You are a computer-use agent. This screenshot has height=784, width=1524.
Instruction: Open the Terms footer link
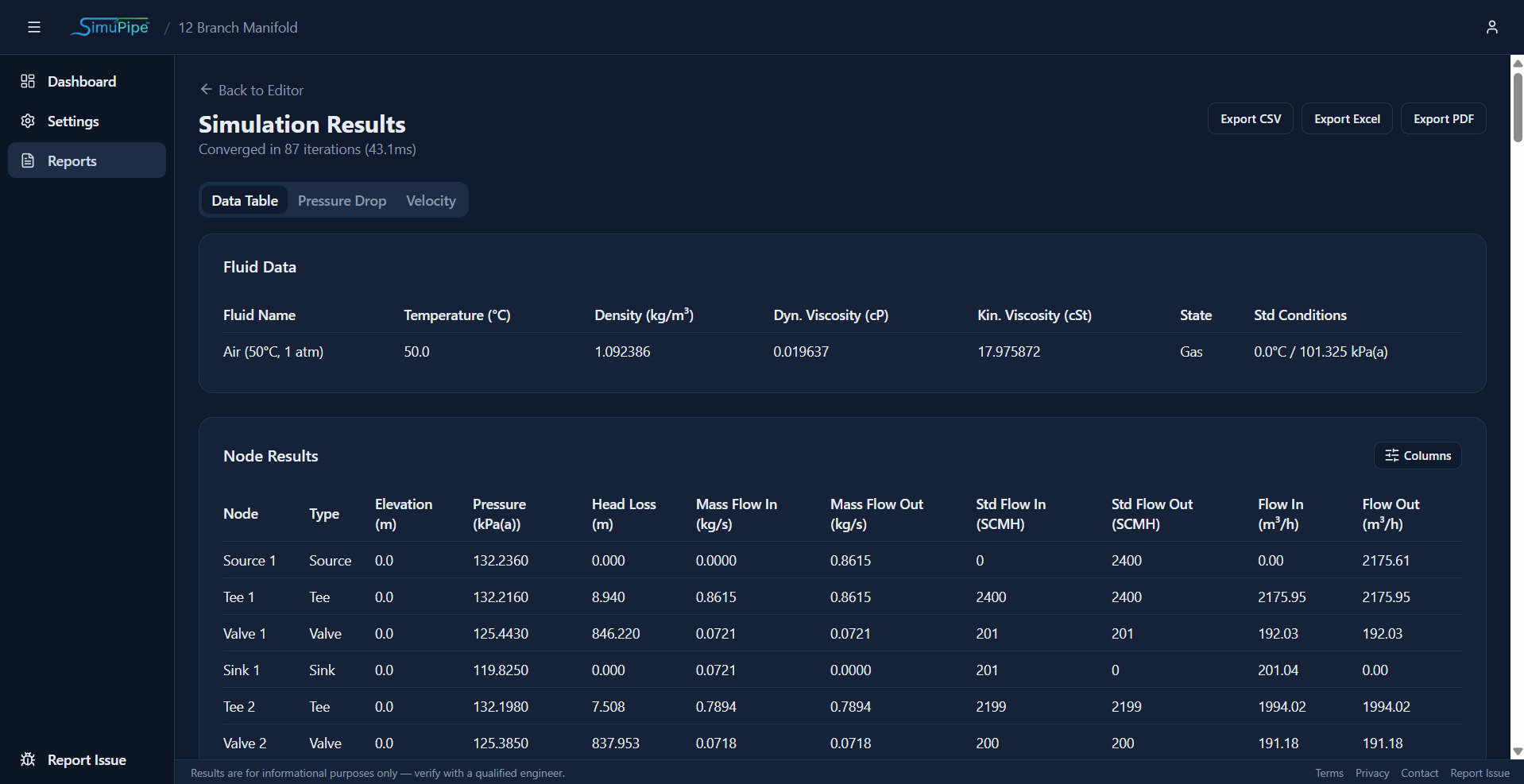click(1329, 773)
